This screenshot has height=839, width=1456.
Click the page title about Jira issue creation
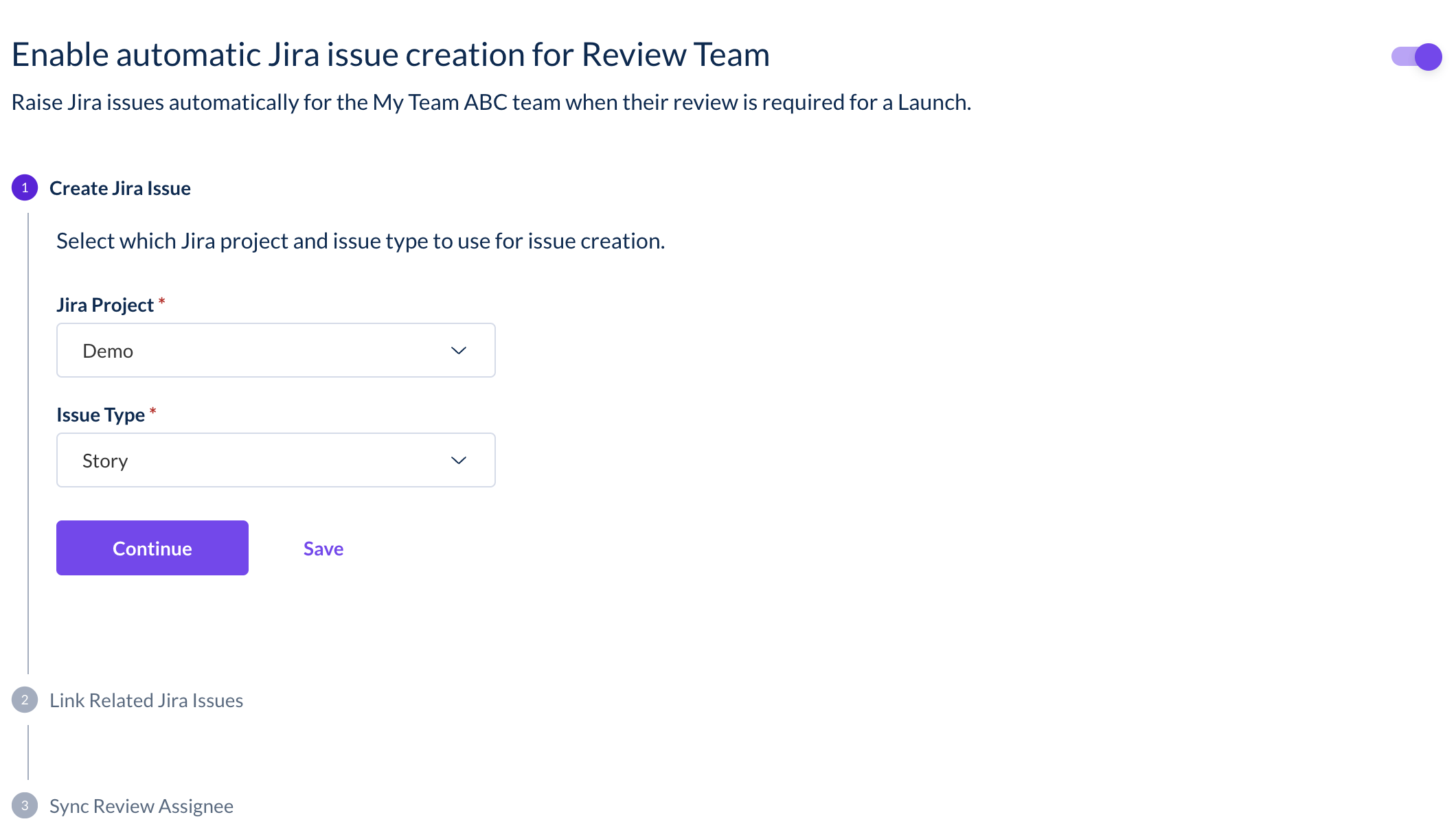click(x=391, y=54)
